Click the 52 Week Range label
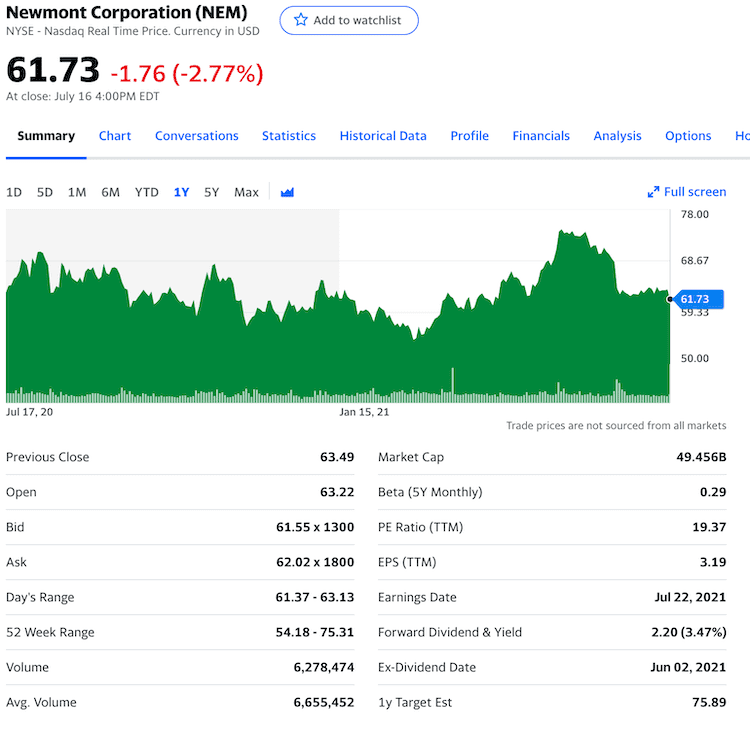The width and height of the screenshot is (750, 731). tap(50, 632)
